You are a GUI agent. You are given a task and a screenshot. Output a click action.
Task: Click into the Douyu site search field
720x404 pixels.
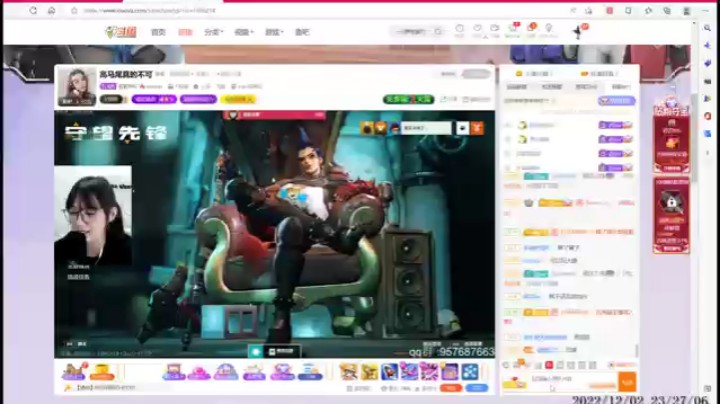coord(413,32)
